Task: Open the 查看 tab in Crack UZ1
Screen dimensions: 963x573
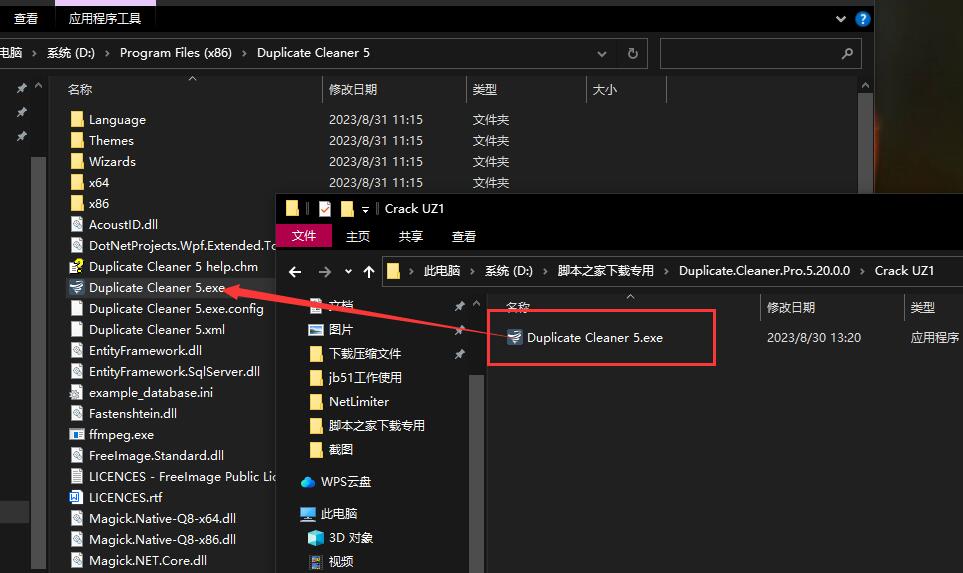Action: (x=464, y=236)
